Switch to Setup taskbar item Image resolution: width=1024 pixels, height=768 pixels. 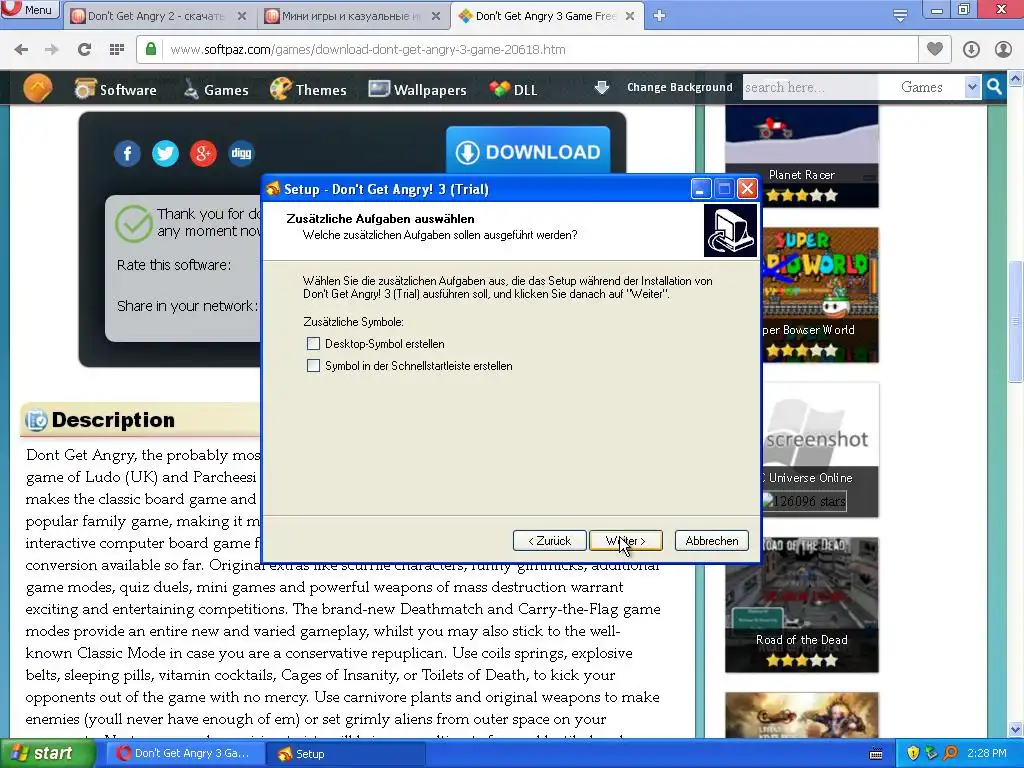(x=346, y=754)
